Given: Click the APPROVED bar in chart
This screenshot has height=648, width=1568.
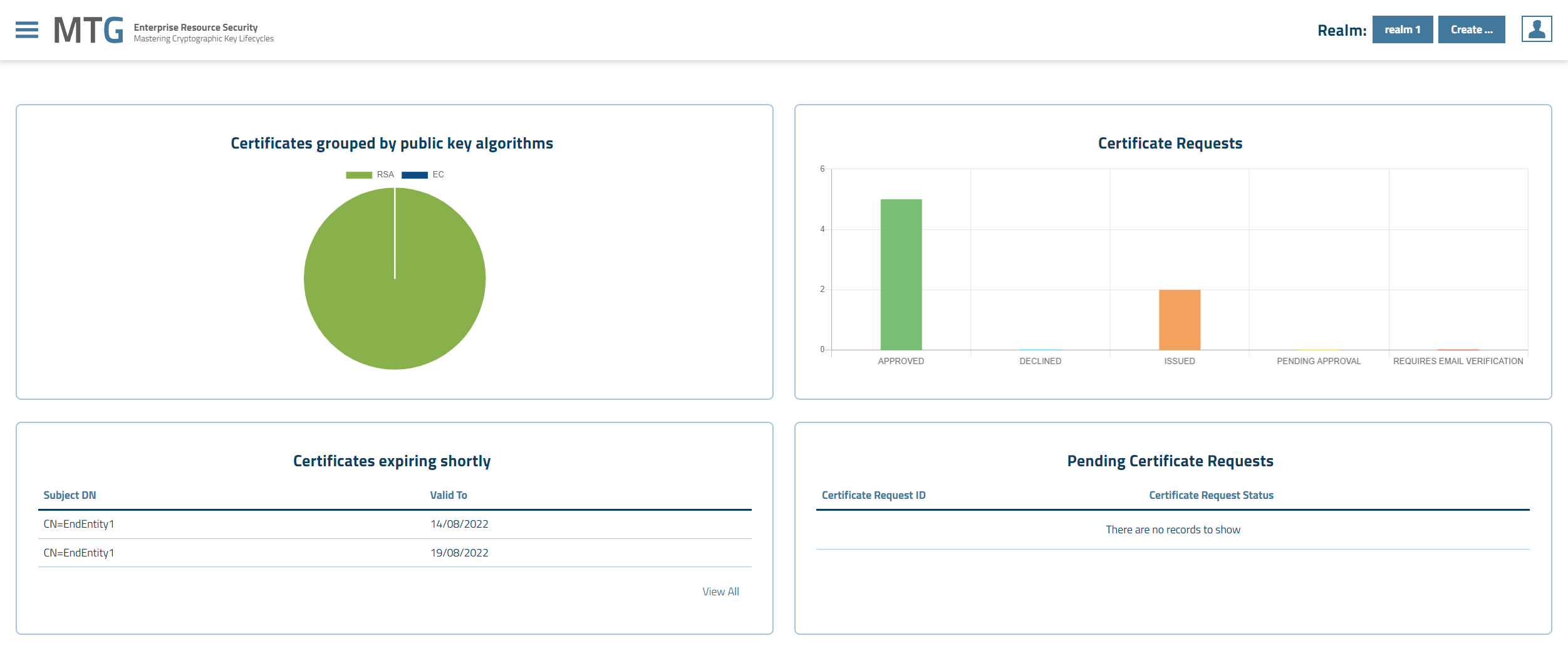Looking at the screenshot, I should pos(901,274).
